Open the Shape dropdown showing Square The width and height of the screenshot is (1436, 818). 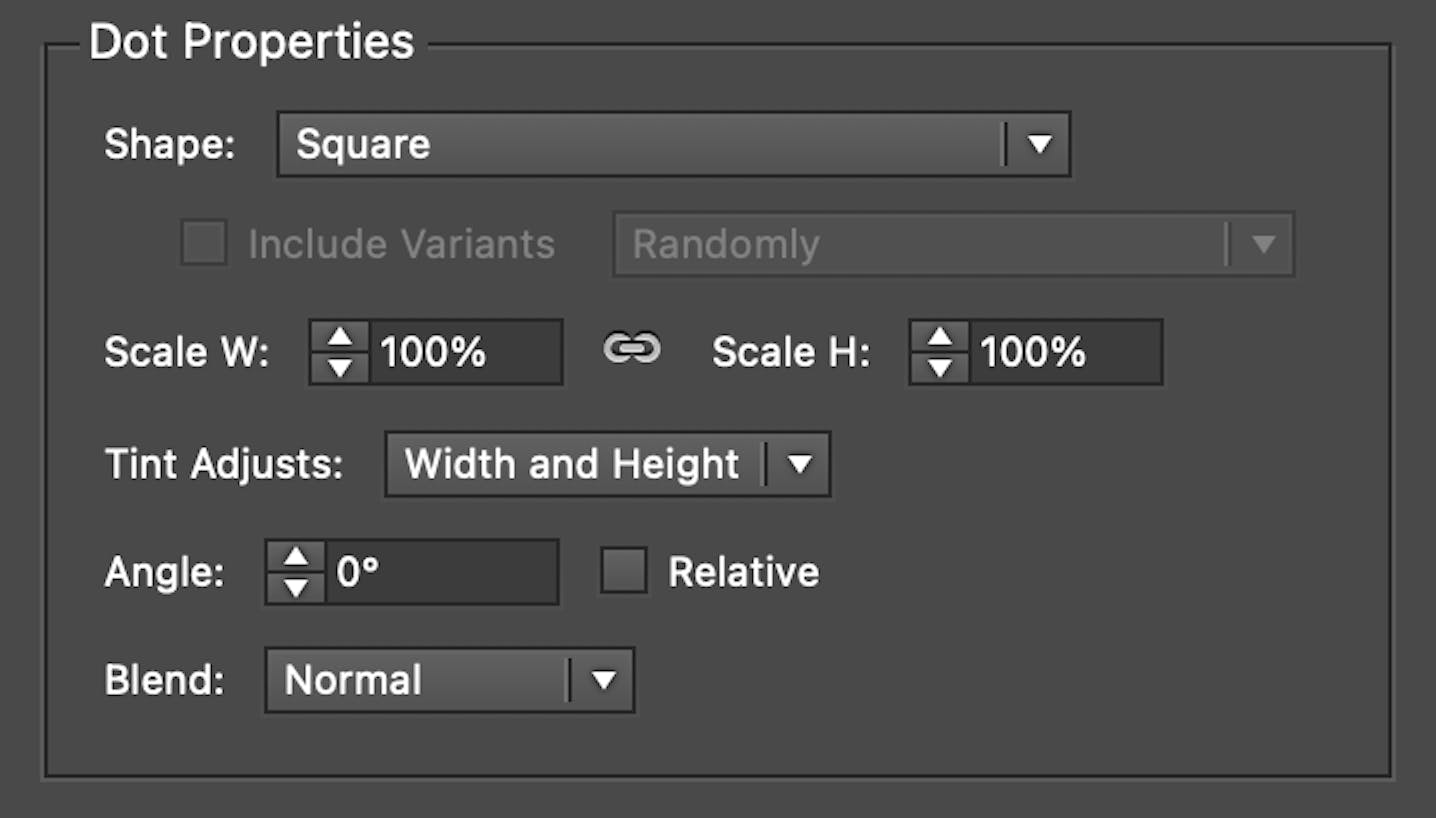coord(673,144)
